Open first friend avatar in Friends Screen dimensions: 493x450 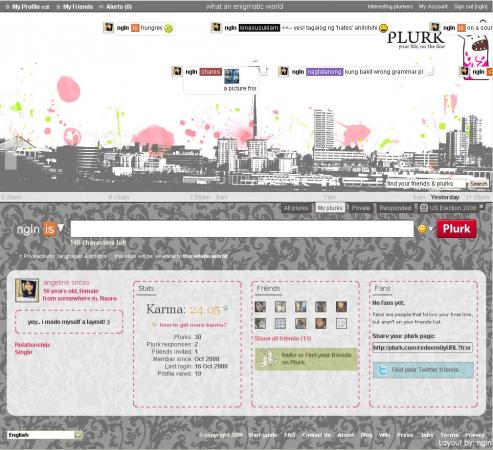tap(260, 307)
